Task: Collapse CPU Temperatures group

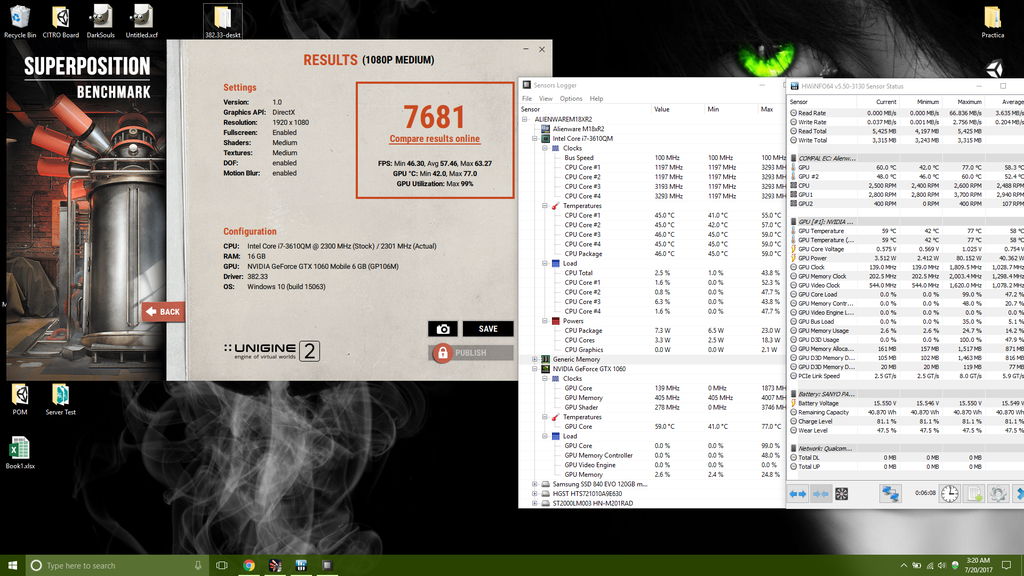Action: coord(545,206)
